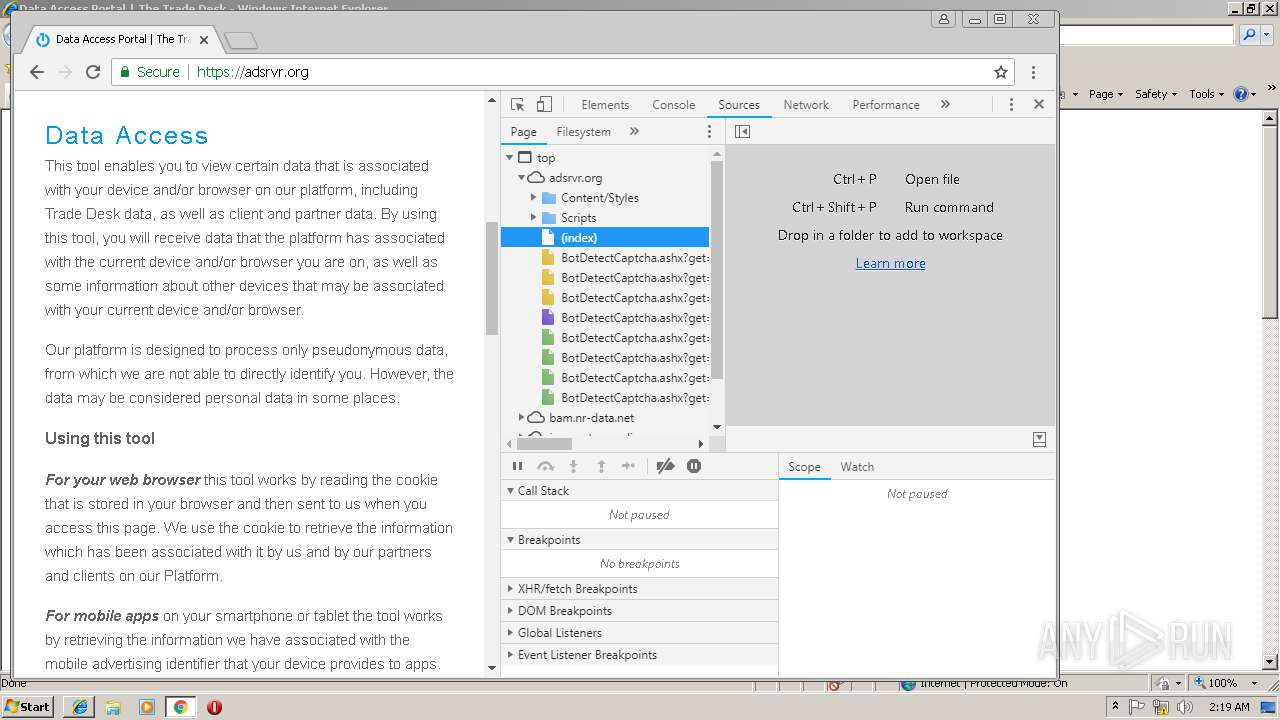Open navigator pane three-dot menu
This screenshot has height=720, width=1280.
(710, 131)
